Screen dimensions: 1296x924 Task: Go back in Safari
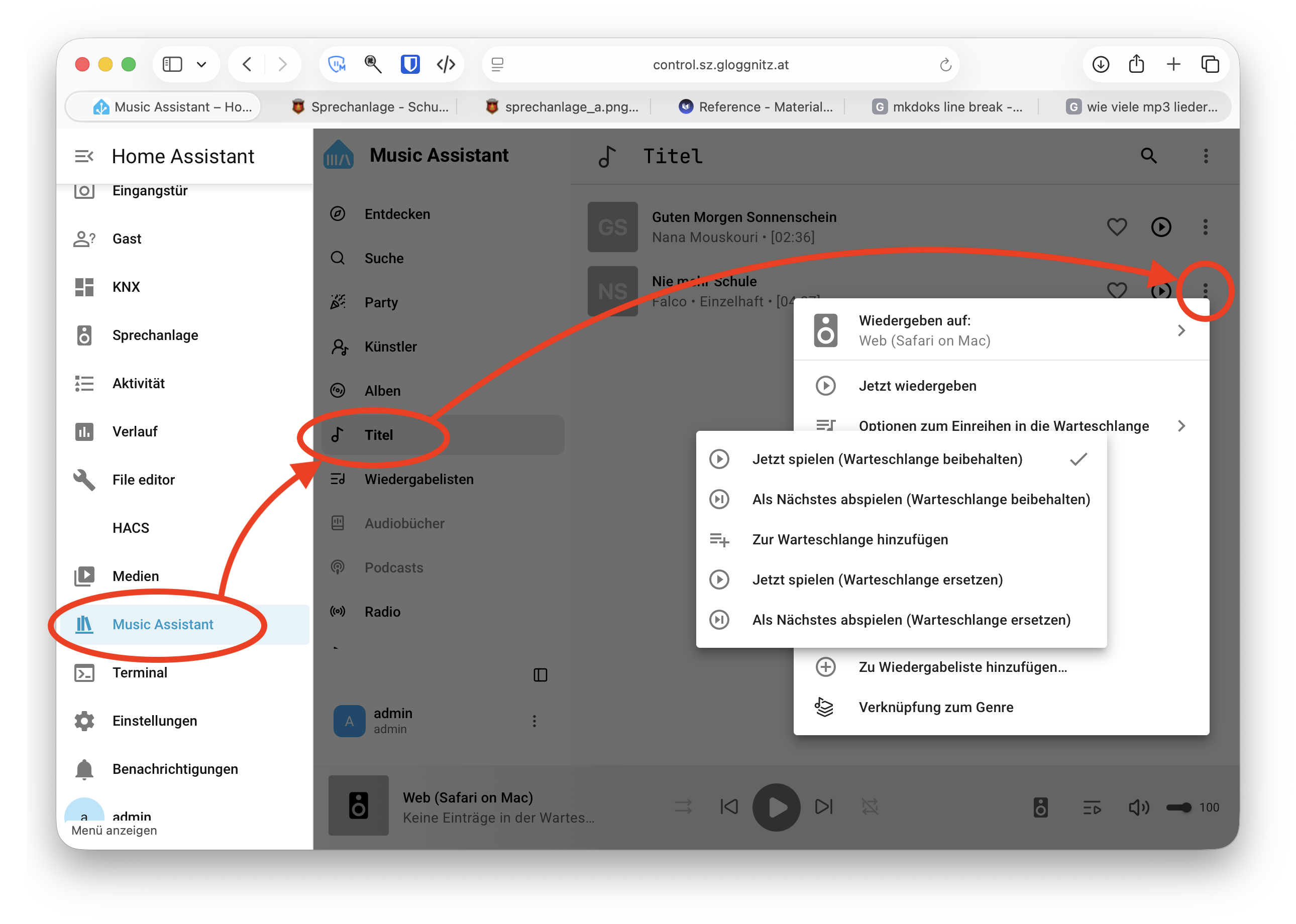[247, 64]
